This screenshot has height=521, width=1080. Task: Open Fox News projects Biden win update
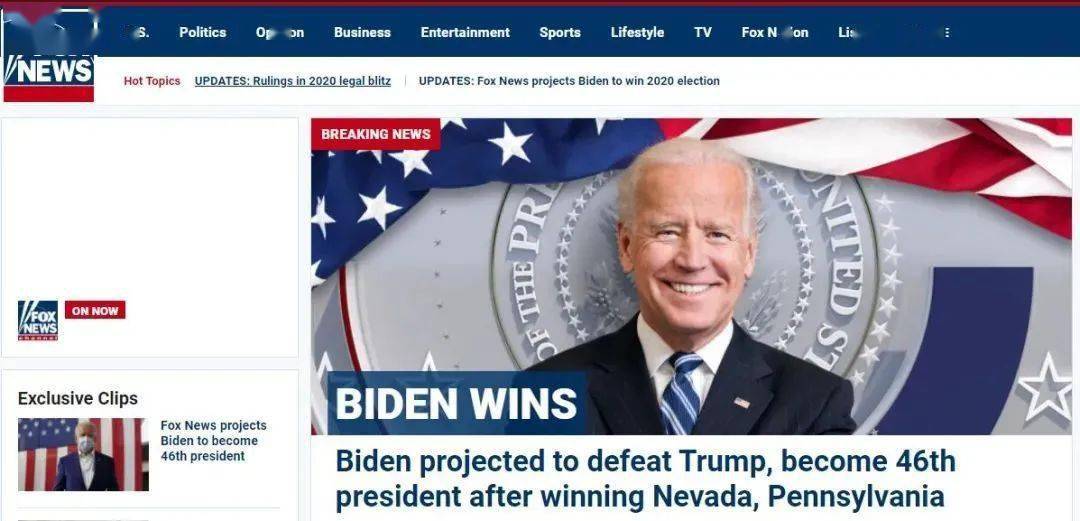569,81
